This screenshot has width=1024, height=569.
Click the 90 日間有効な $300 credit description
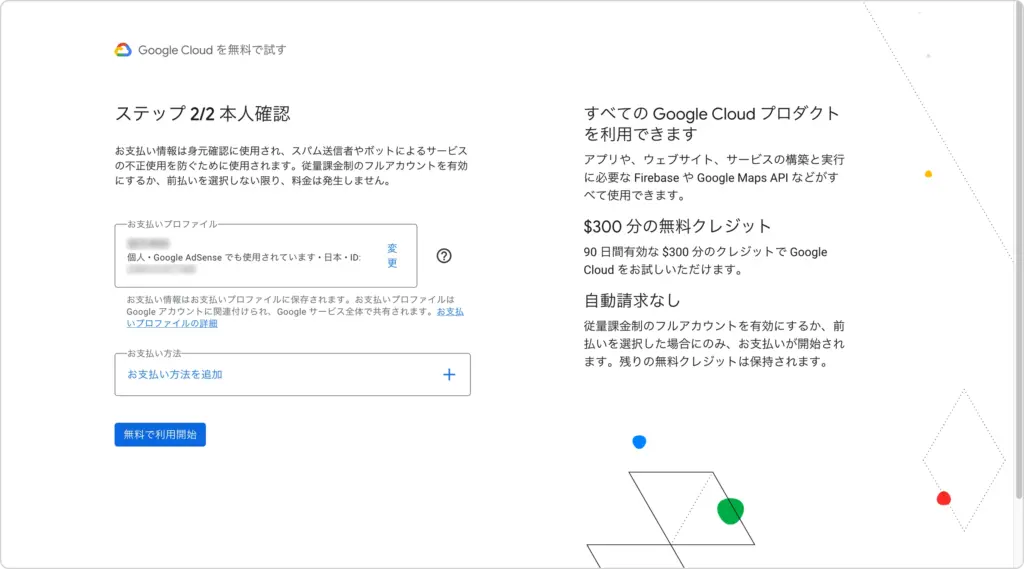pyautogui.click(x=705, y=261)
